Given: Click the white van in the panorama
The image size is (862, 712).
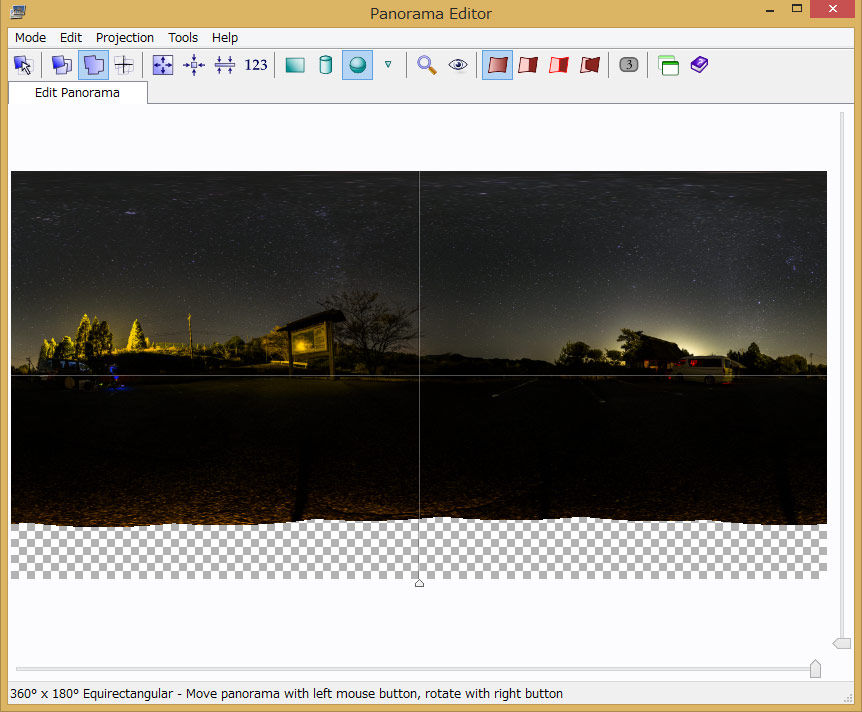Looking at the screenshot, I should [x=705, y=368].
